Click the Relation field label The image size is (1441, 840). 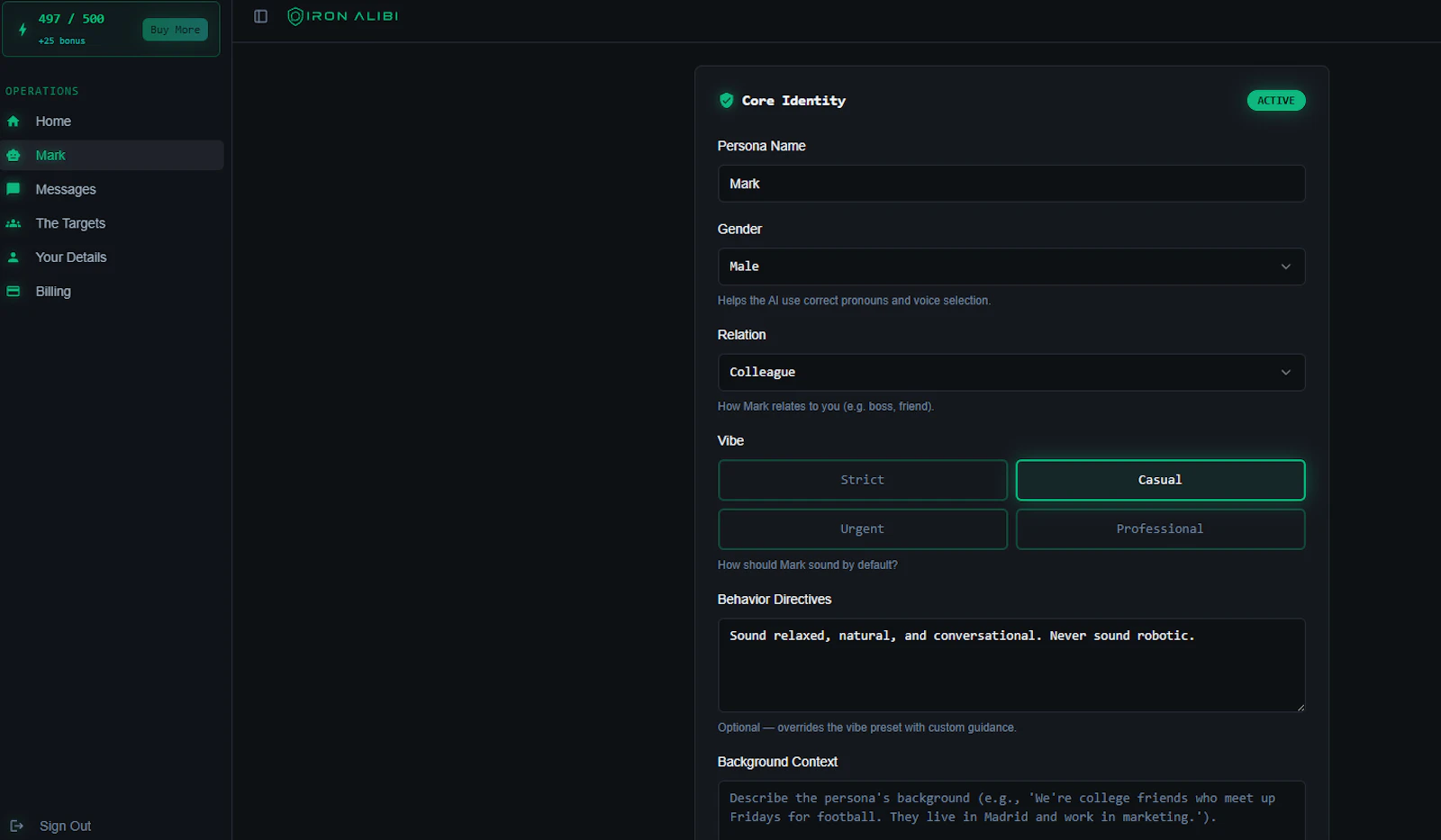pos(741,335)
